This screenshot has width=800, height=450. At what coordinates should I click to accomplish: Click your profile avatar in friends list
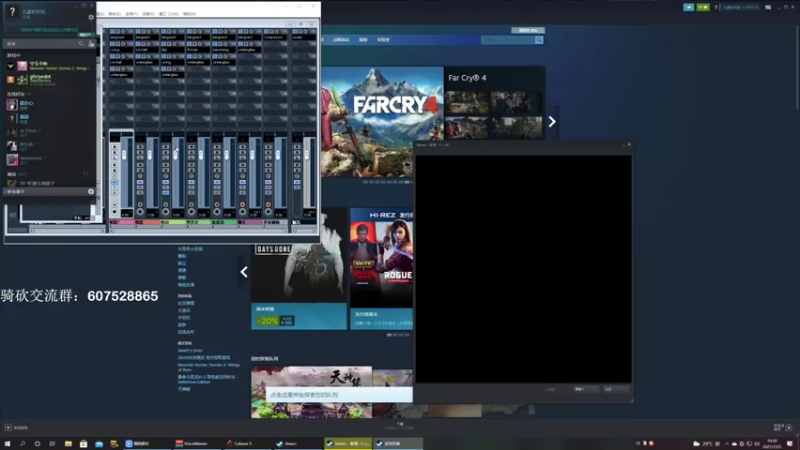pyautogui.click(x=12, y=11)
